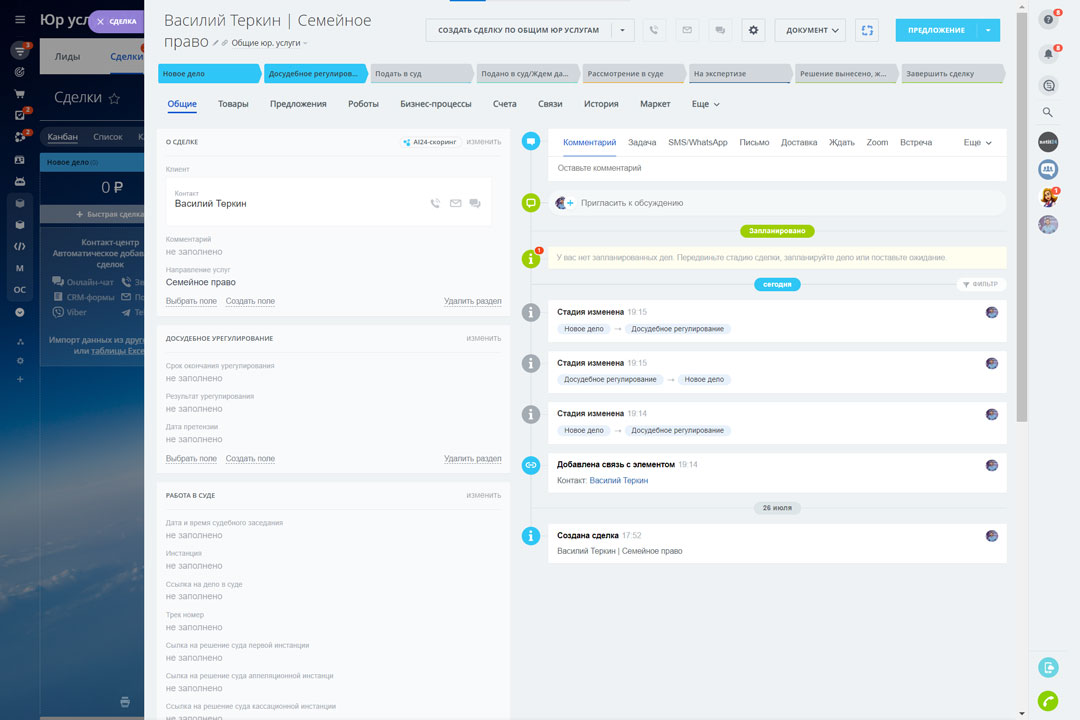Viewport: 1080px width, 720px height.
Task: Switch to the Товары tab
Action: (233, 104)
